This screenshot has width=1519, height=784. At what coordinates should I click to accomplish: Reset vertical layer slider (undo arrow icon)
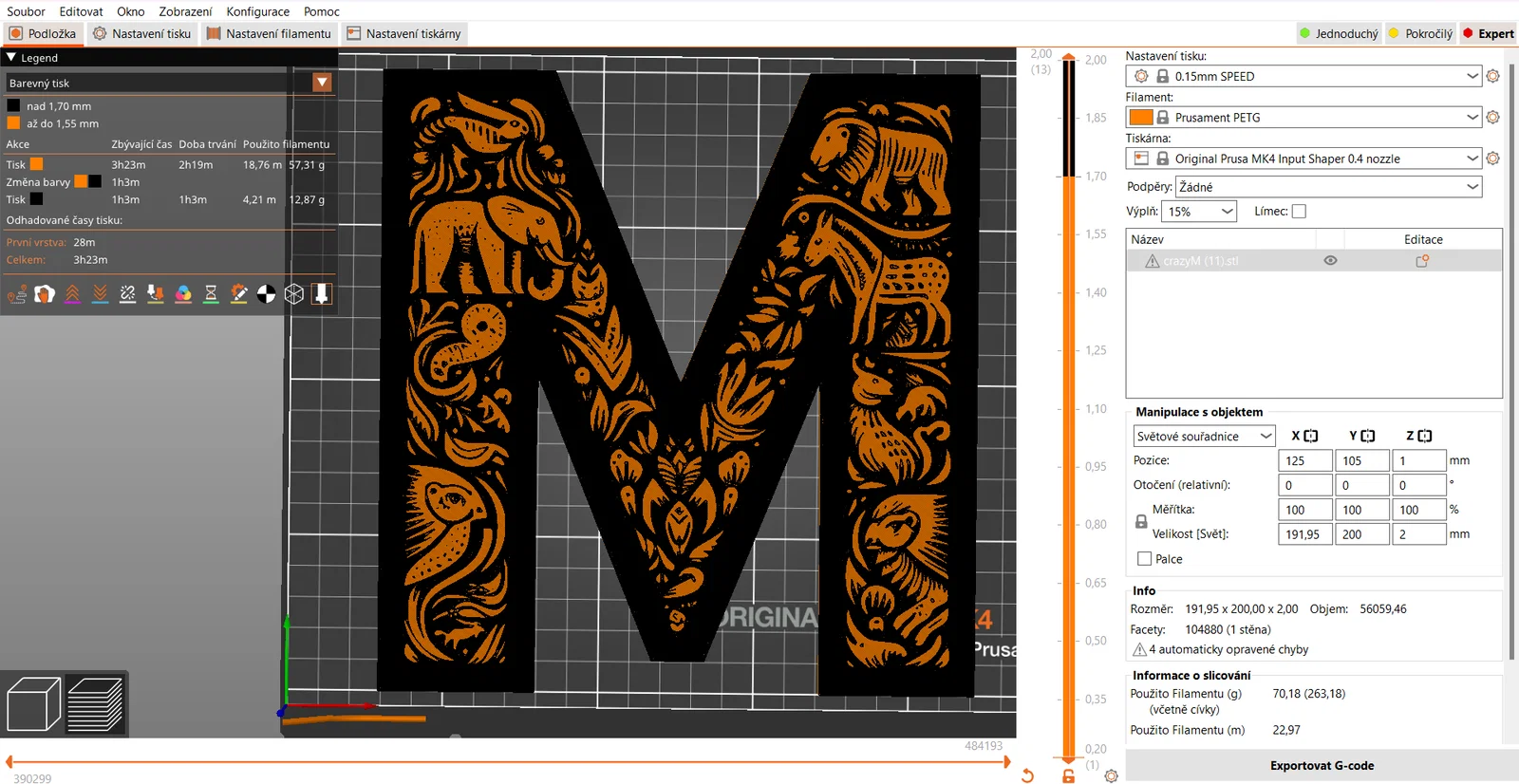(x=1027, y=776)
